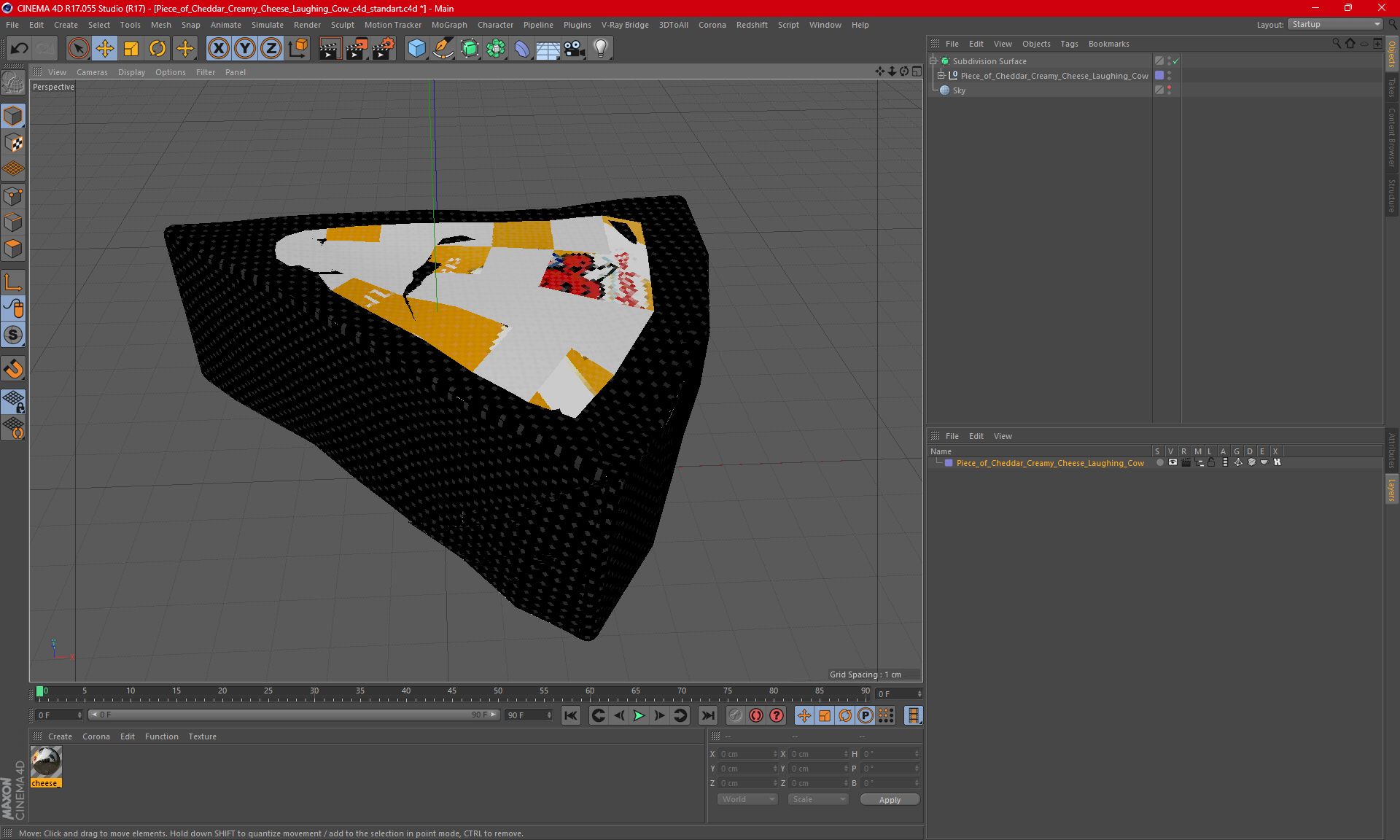Select the Live Selection tool
The height and width of the screenshot is (840, 1400).
[78, 49]
